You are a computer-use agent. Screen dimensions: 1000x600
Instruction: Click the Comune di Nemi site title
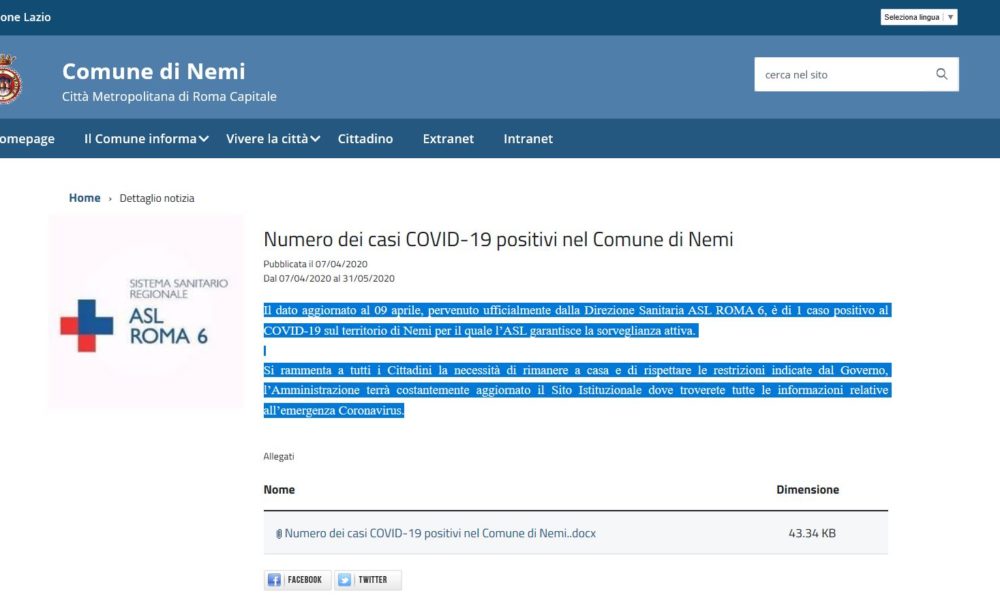tap(154, 71)
